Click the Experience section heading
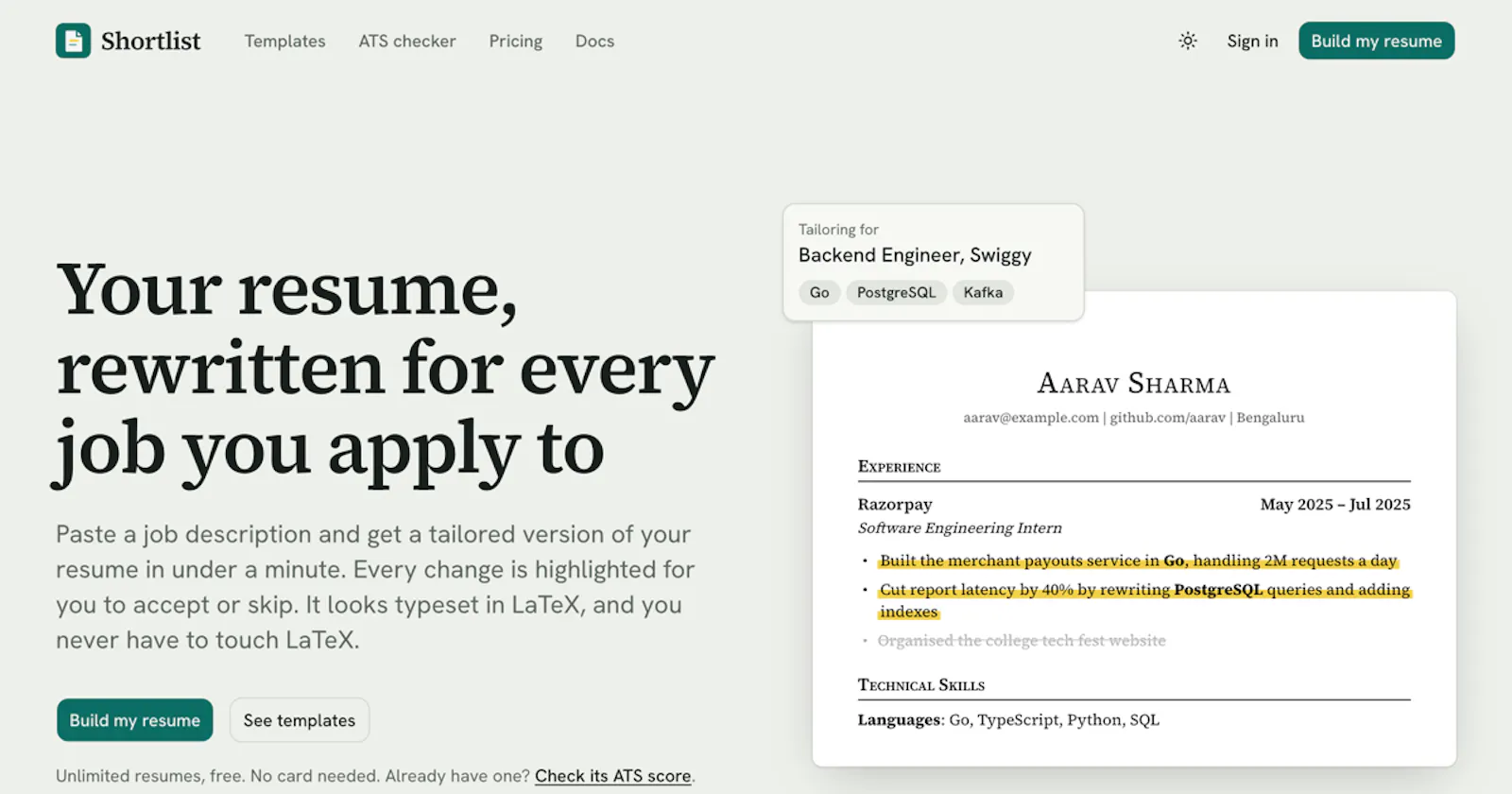The height and width of the screenshot is (794, 1512). [899, 467]
